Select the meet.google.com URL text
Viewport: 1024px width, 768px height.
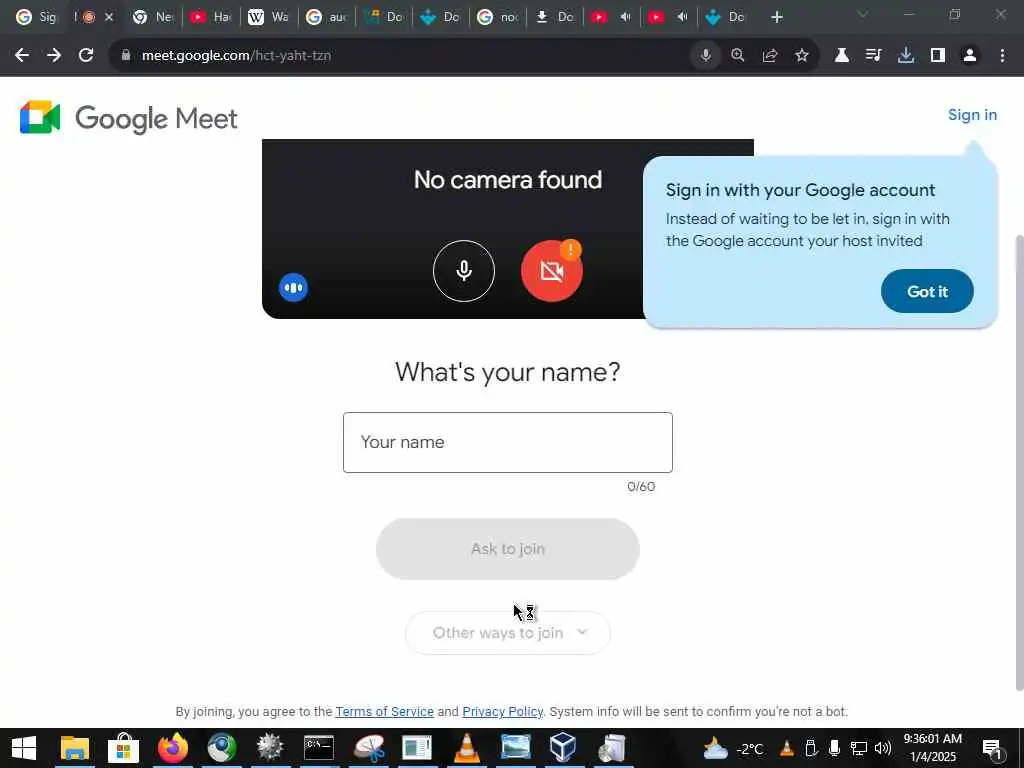point(236,56)
